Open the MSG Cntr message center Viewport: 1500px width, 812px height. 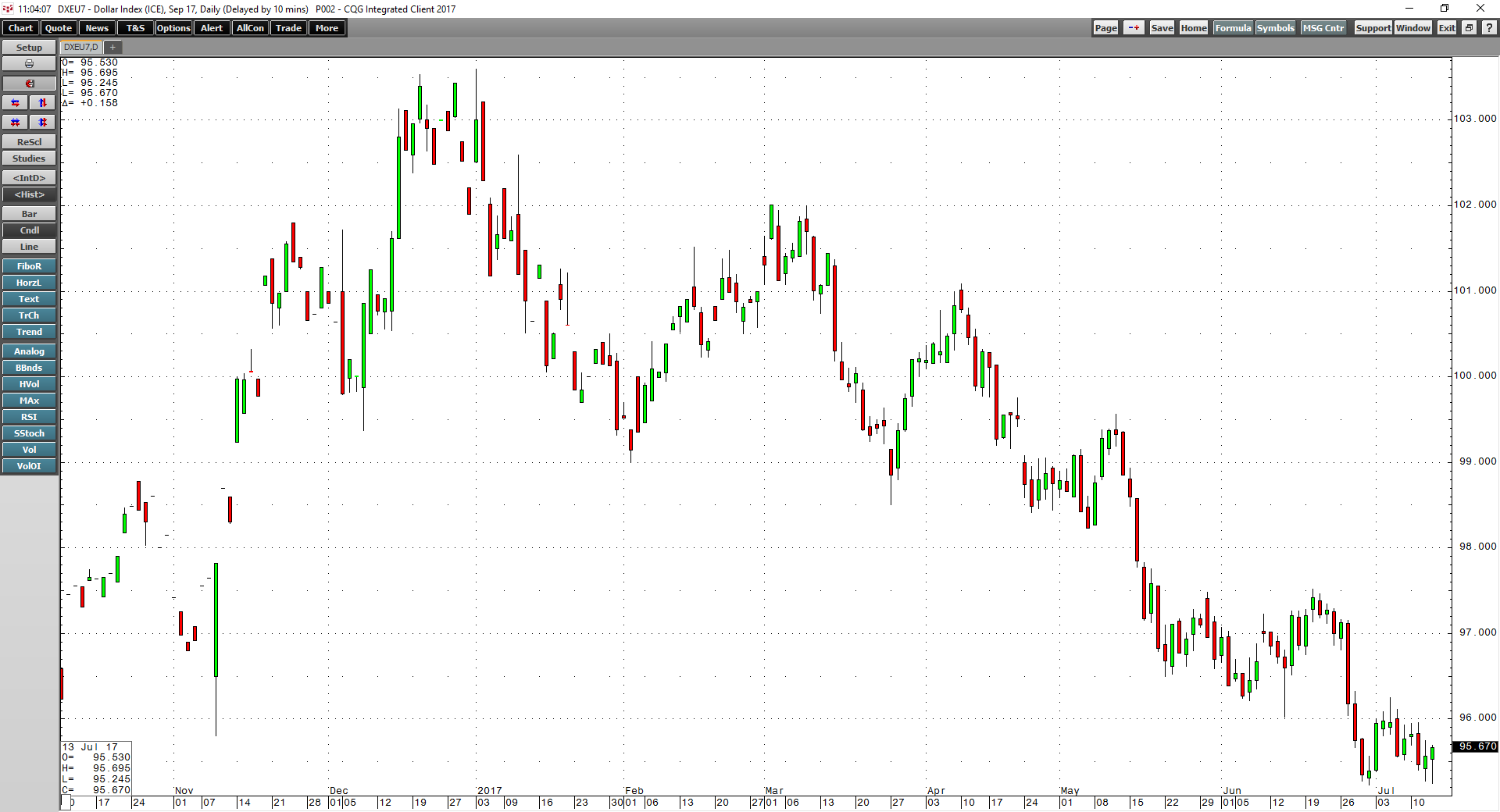point(1323,28)
